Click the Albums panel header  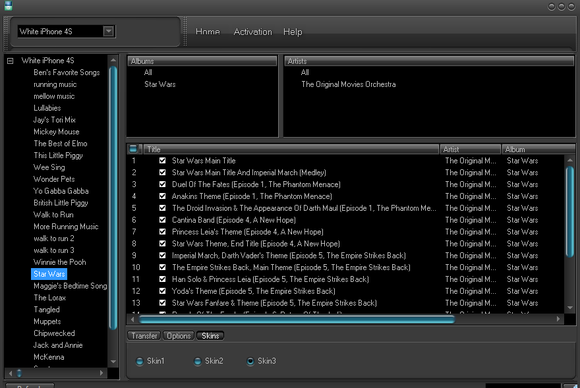tap(202, 61)
